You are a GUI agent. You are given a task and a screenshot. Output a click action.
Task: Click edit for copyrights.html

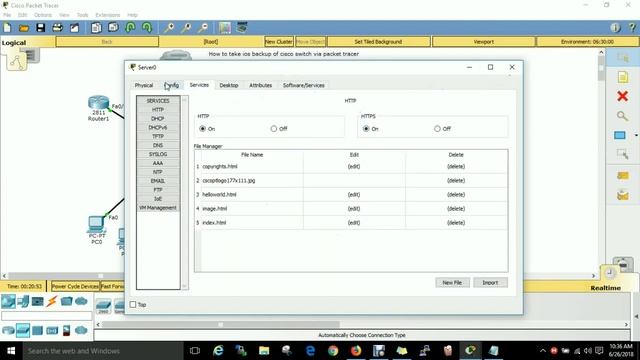click(354, 167)
